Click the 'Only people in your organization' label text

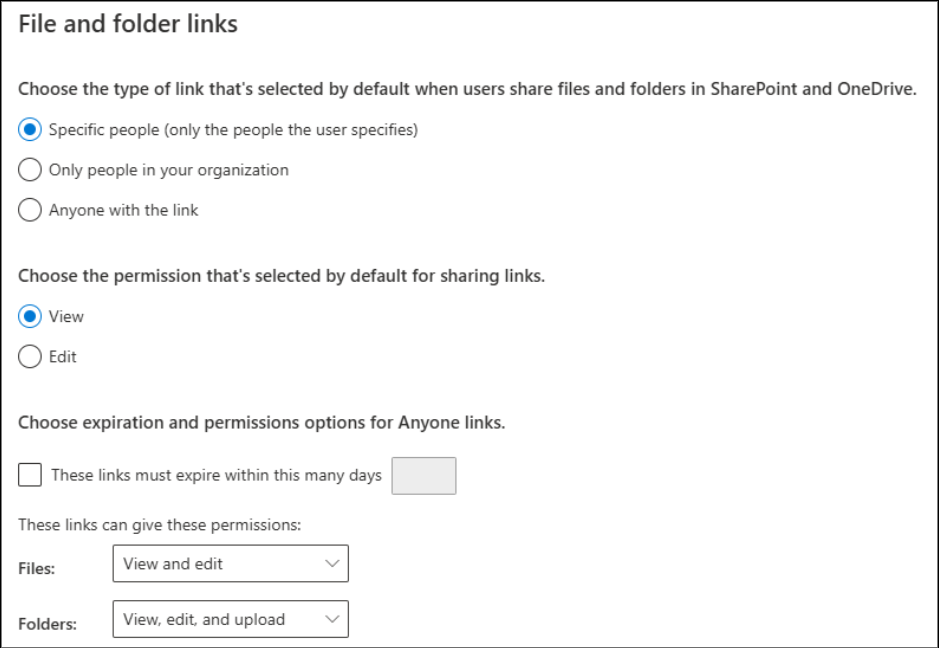[x=168, y=170]
